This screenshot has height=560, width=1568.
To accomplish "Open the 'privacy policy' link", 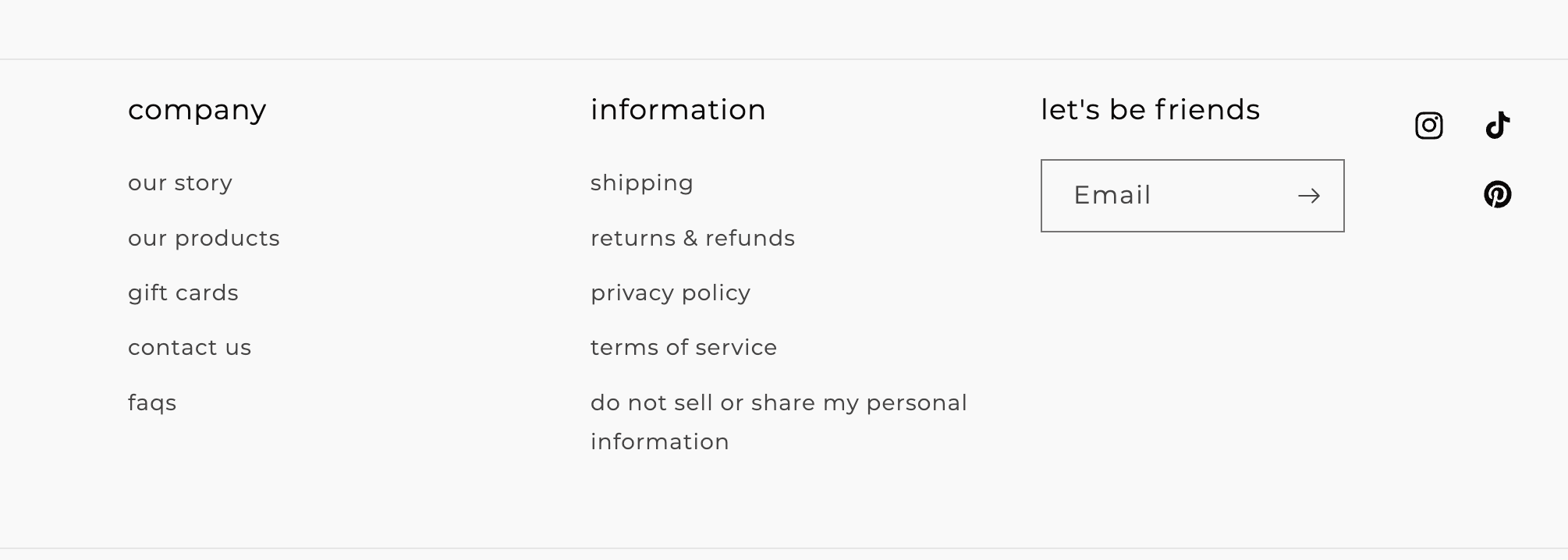I will pos(670,293).
